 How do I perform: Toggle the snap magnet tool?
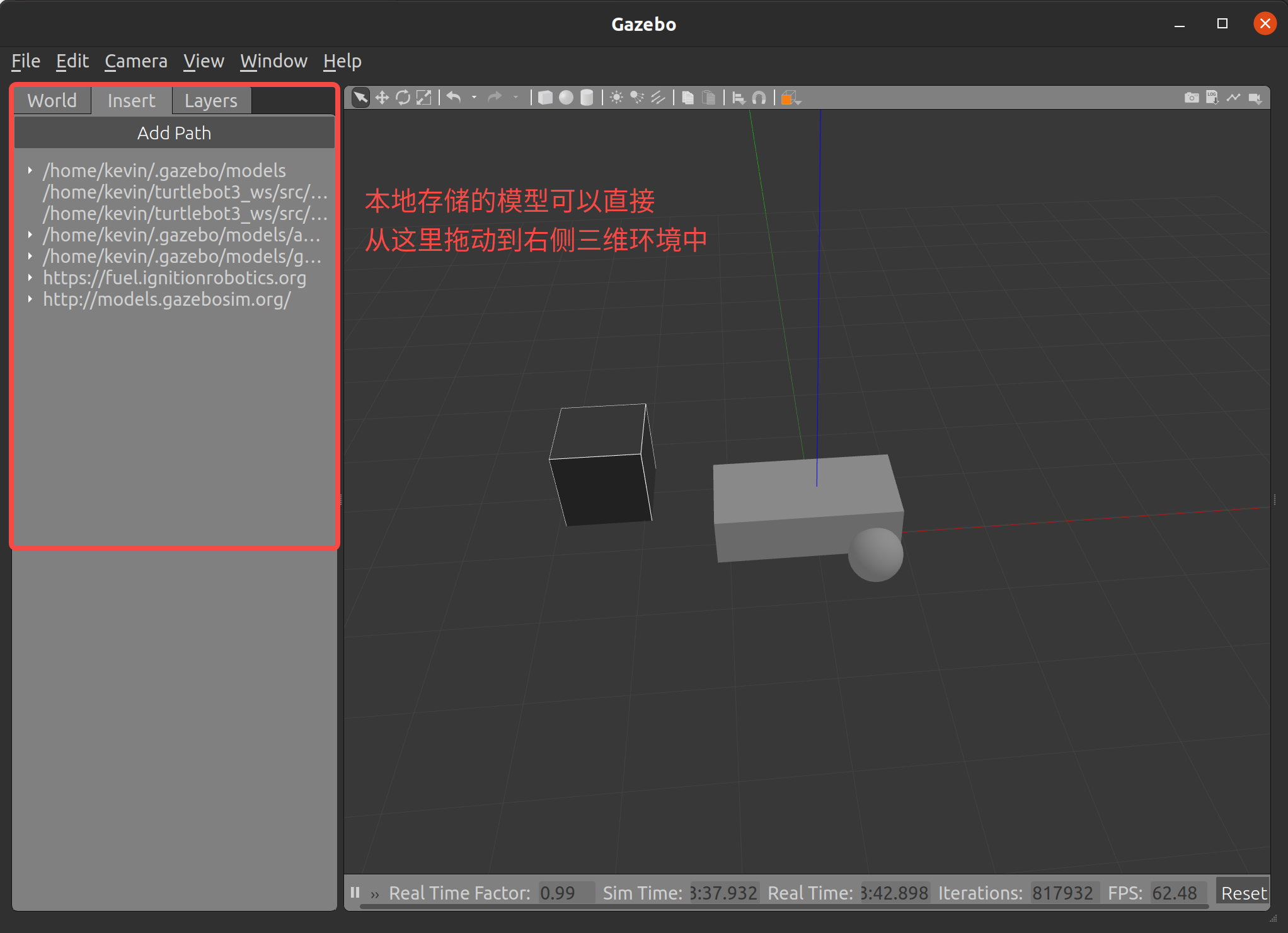pyautogui.click(x=759, y=98)
